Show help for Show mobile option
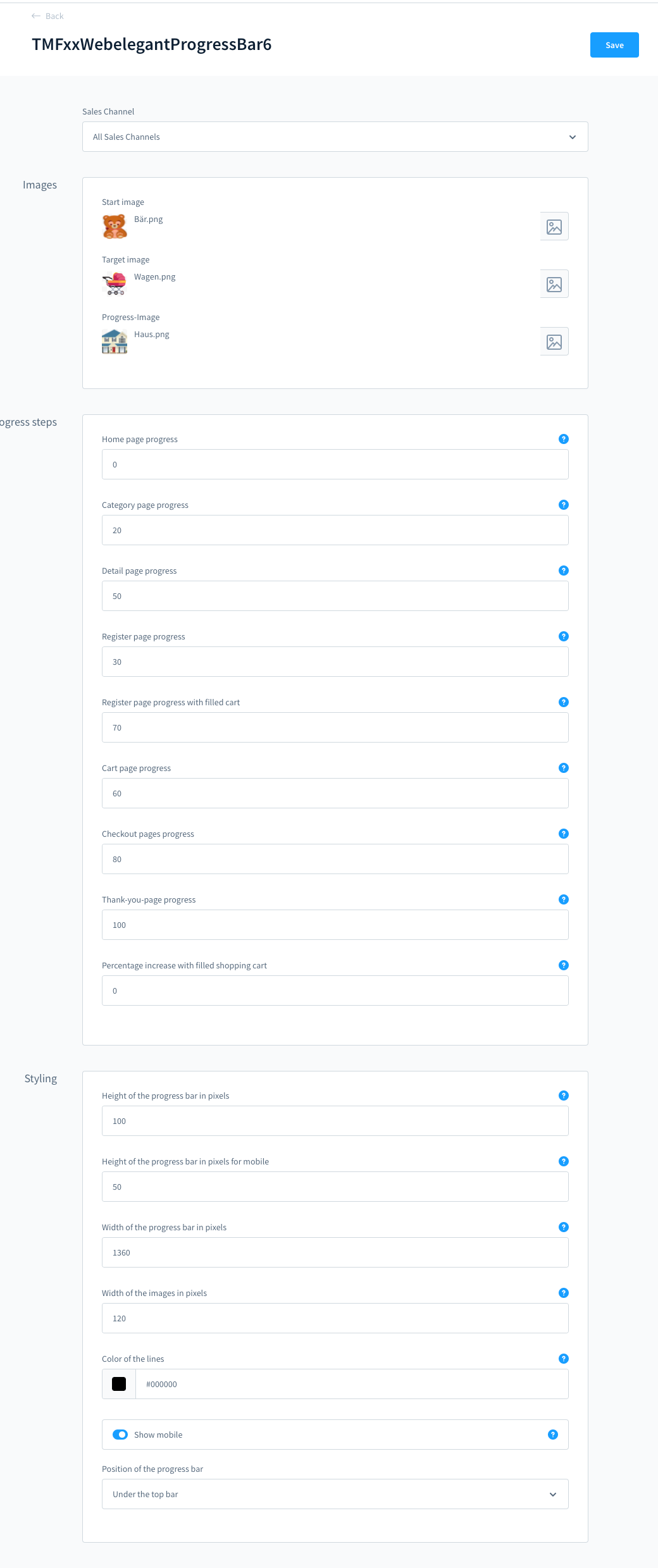The width and height of the screenshot is (658, 1568). pyautogui.click(x=553, y=1435)
